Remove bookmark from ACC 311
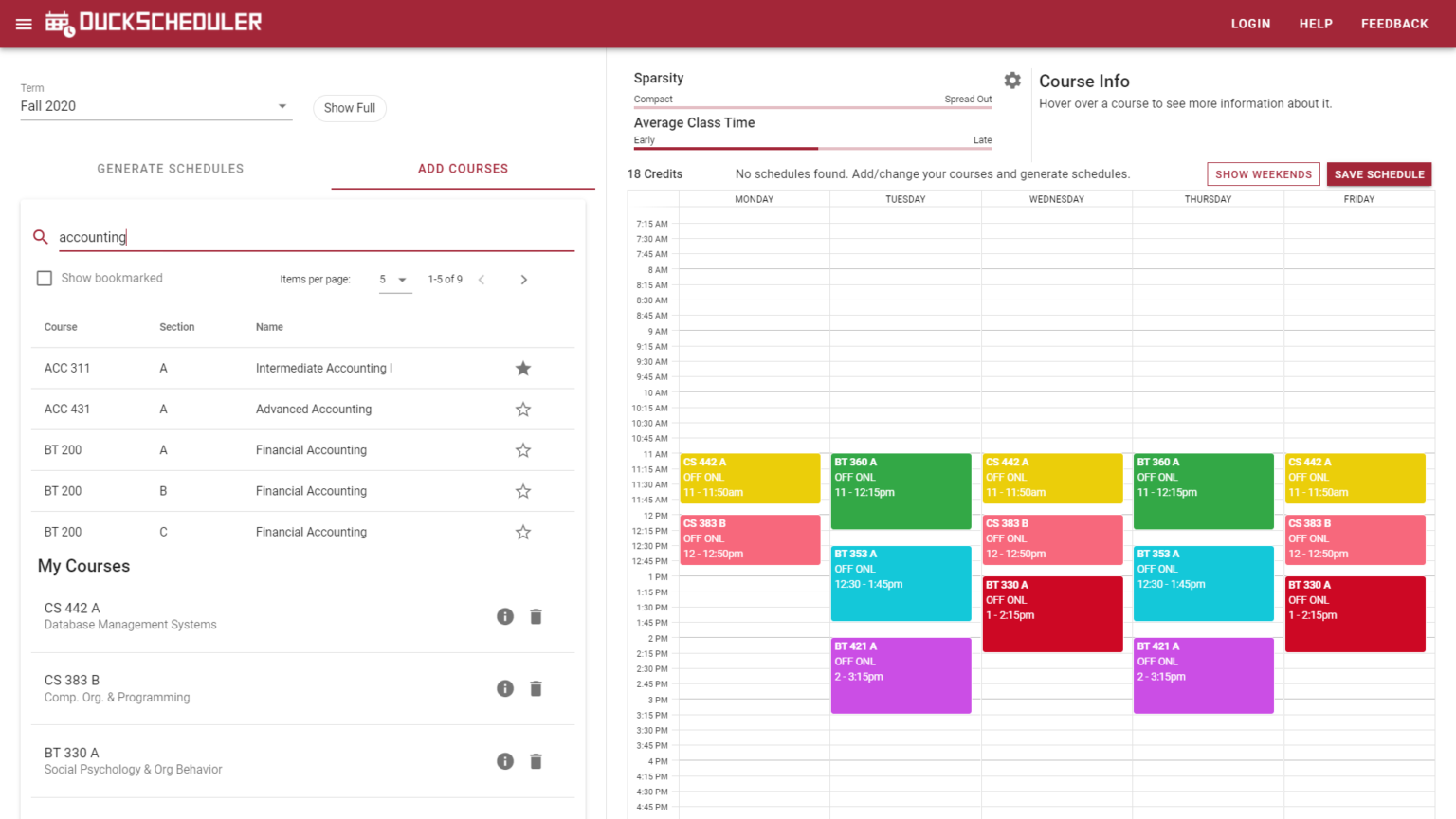Image resolution: width=1456 pixels, height=819 pixels. click(522, 368)
